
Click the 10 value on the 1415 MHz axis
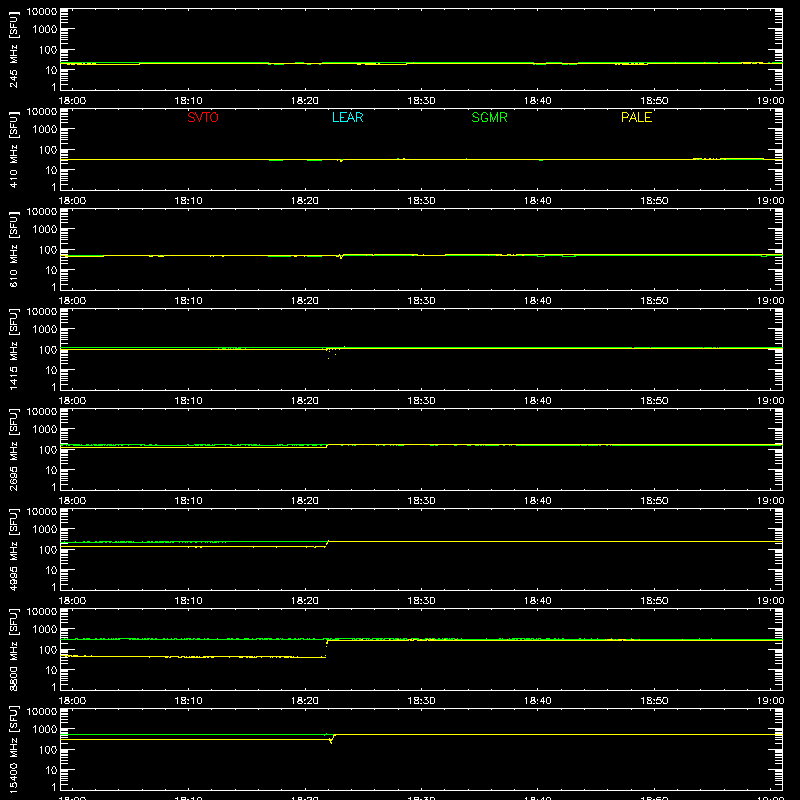pyautogui.click(x=51, y=370)
